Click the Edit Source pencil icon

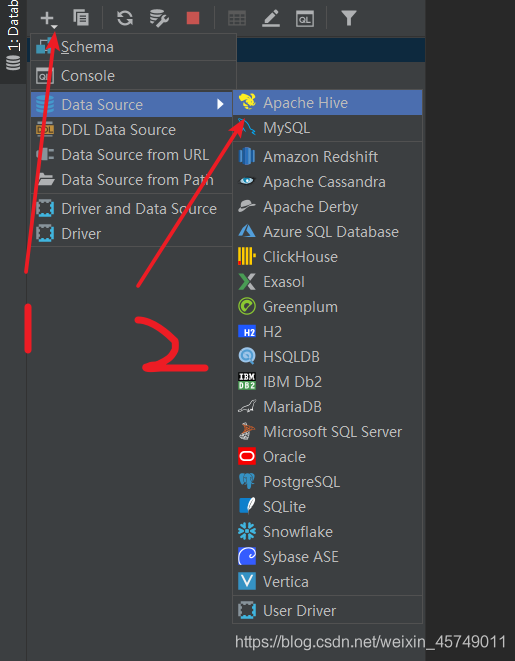click(271, 19)
